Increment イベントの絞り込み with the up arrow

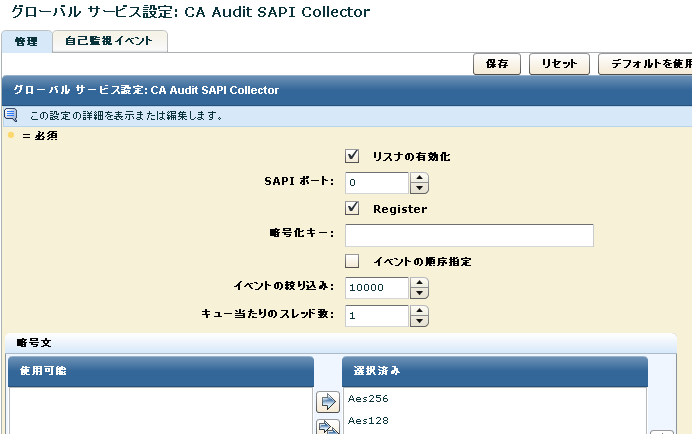420,282
